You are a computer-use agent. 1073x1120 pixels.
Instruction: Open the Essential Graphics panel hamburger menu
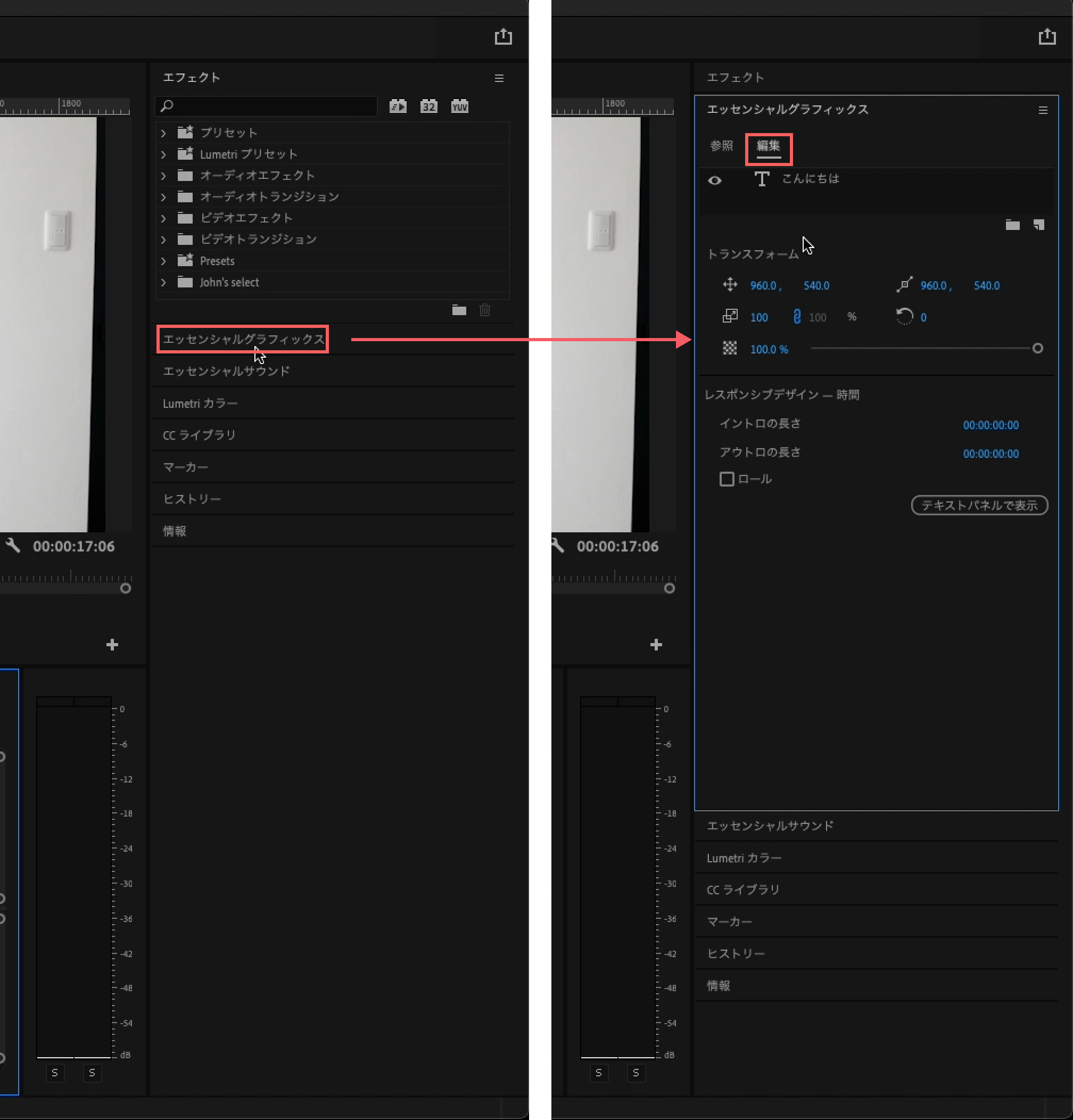1043,110
